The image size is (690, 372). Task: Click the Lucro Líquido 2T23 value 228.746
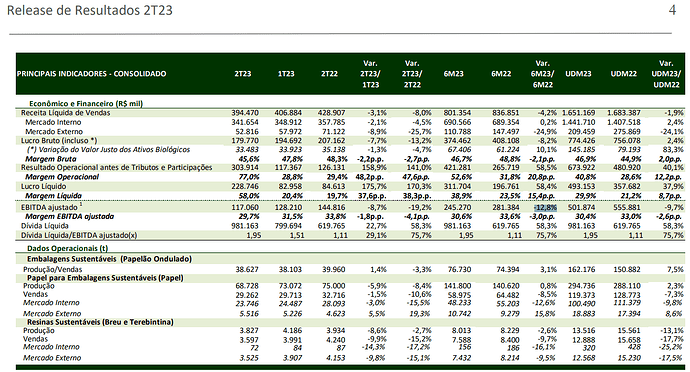(245, 186)
